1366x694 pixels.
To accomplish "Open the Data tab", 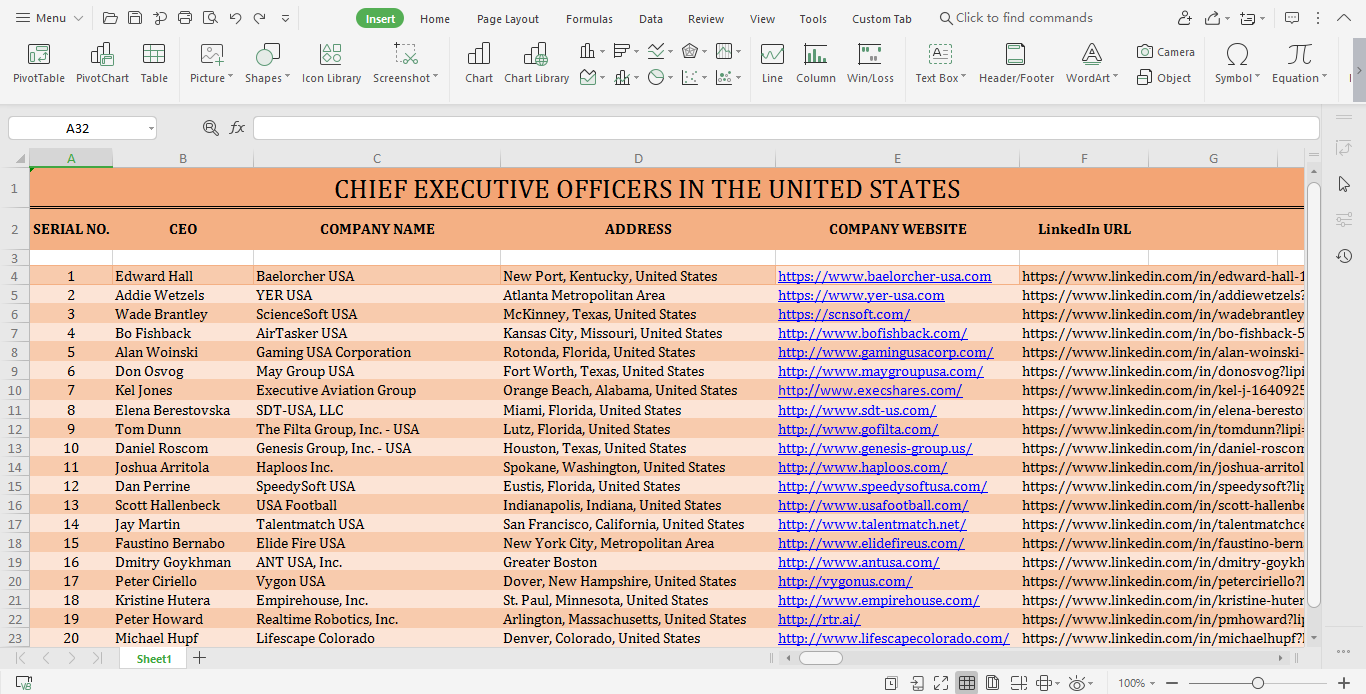I will click(x=651, y=19).
